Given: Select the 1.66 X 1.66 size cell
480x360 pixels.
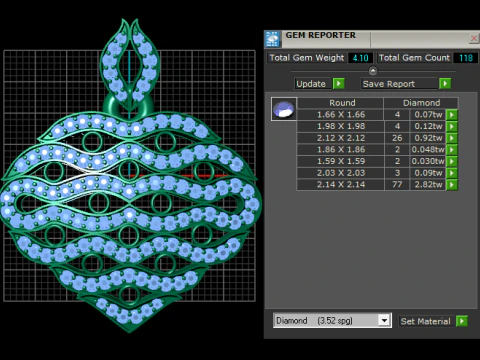Looking at the screenshot, I should coord(340,115).
